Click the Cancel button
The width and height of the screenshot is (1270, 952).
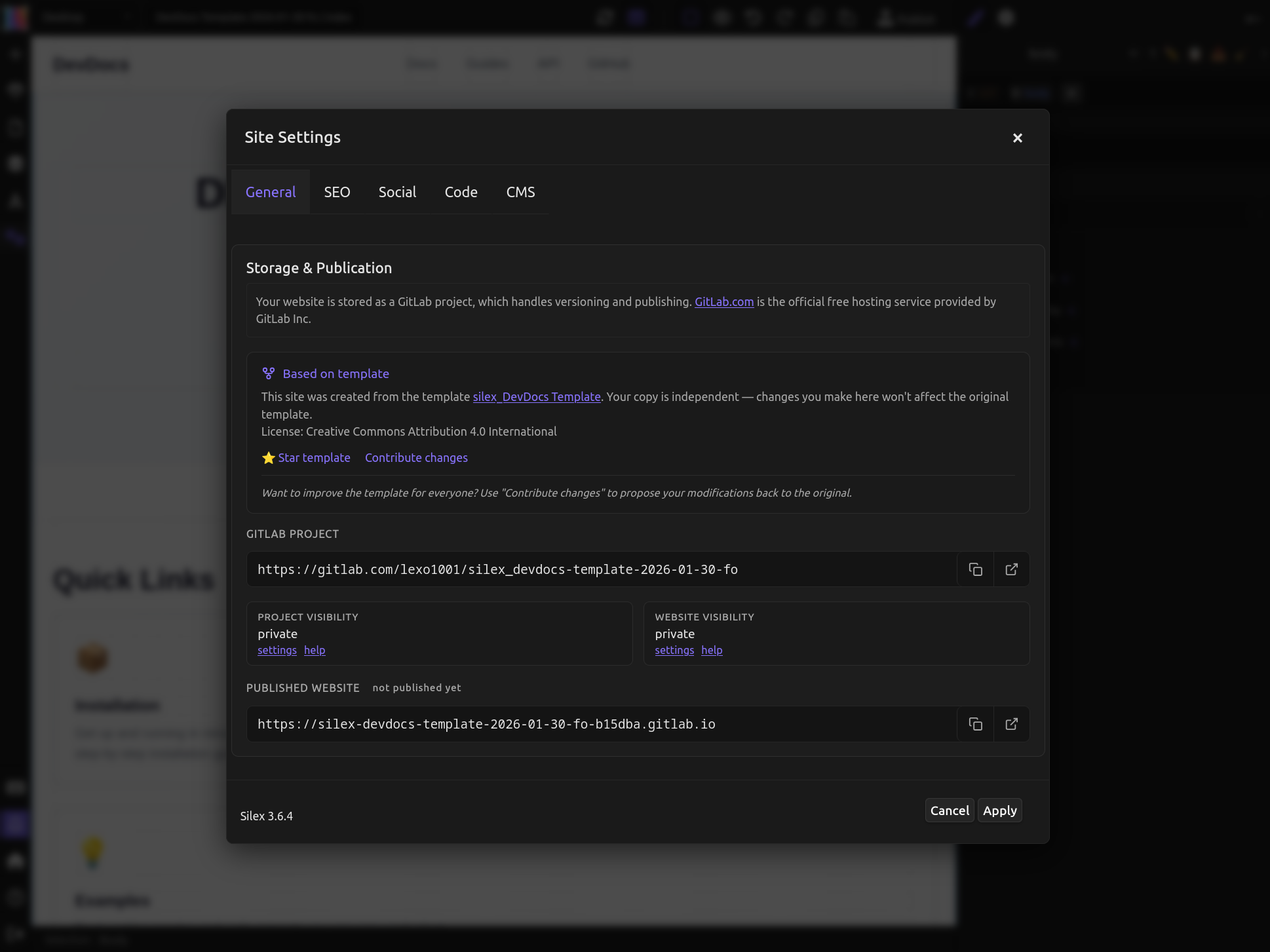coord(949,810)
